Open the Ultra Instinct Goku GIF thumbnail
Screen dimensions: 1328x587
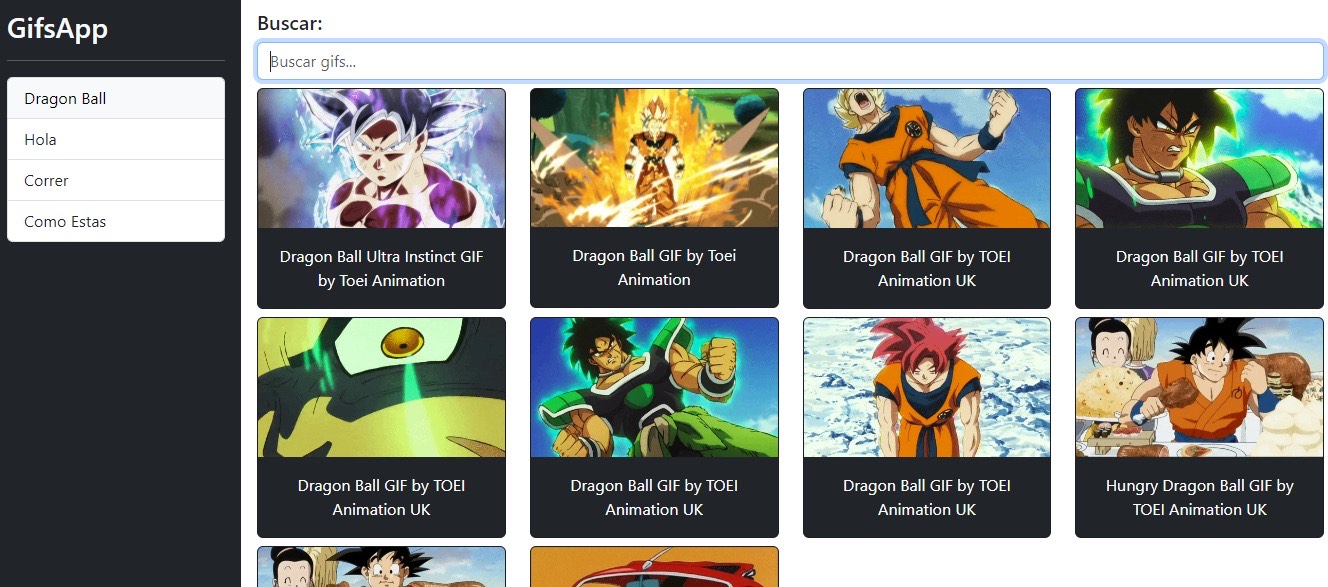click(x=381, y=159)
